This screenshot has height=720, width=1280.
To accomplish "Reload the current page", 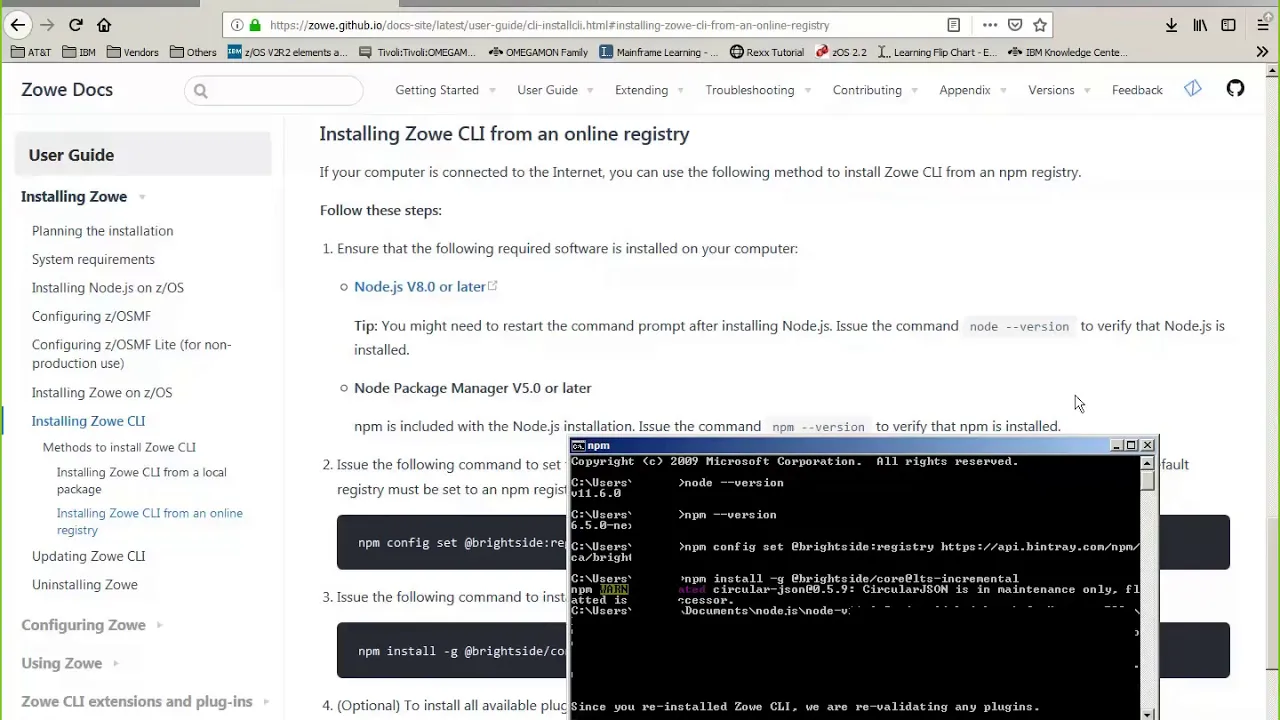I will coord(76,25).
